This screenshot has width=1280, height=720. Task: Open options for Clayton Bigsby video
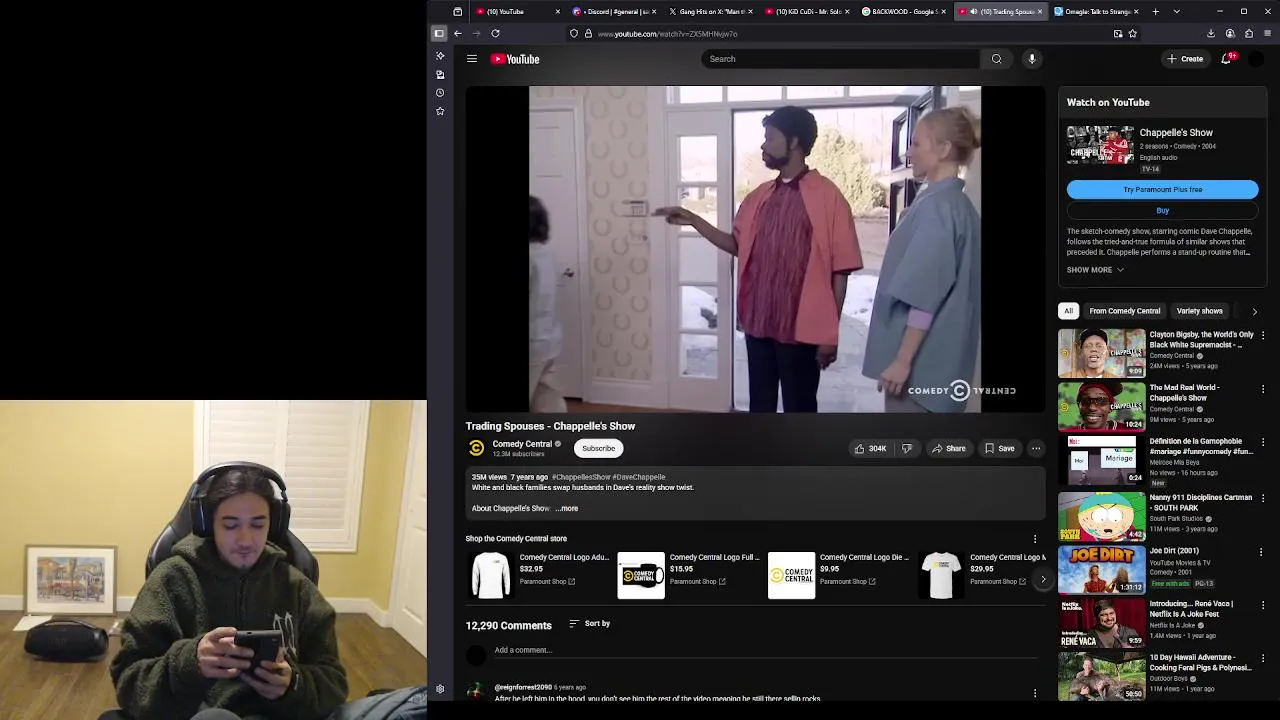pyautogui.click(x=1262, y=336)
